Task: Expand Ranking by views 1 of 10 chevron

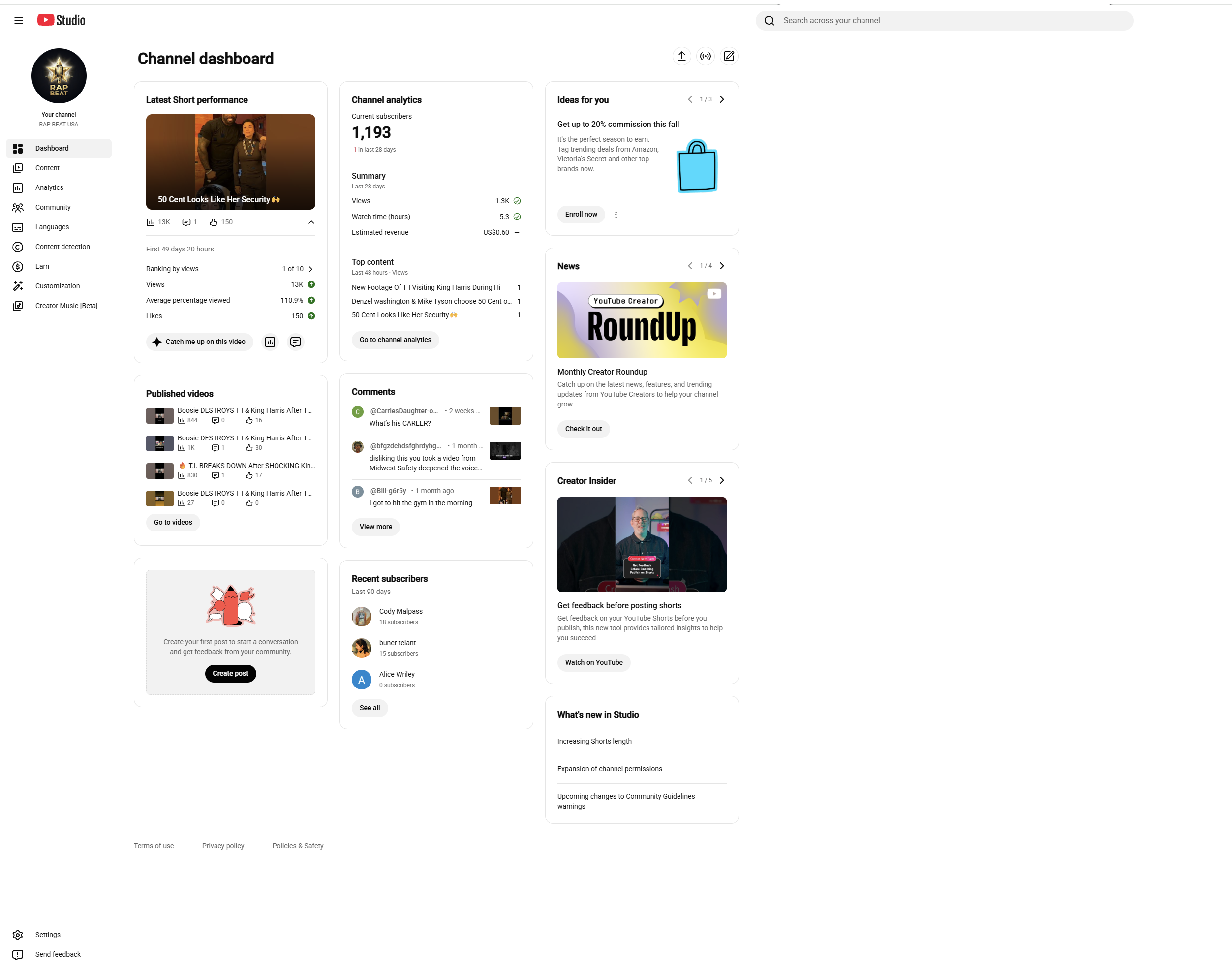Action: [x=310, y=269]
